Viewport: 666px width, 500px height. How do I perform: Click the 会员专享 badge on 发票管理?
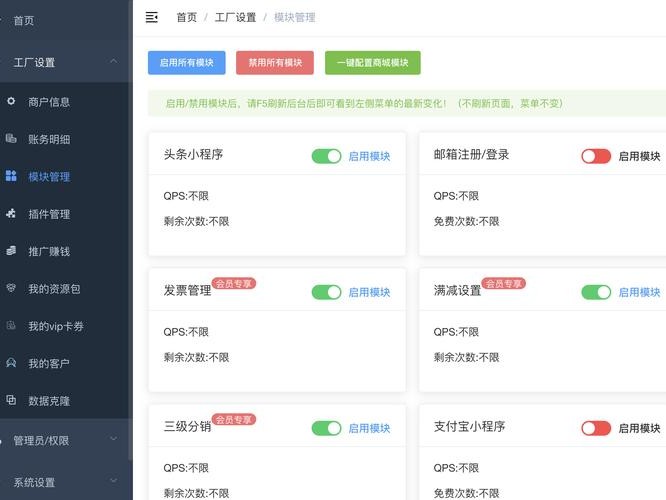[234, 283]
